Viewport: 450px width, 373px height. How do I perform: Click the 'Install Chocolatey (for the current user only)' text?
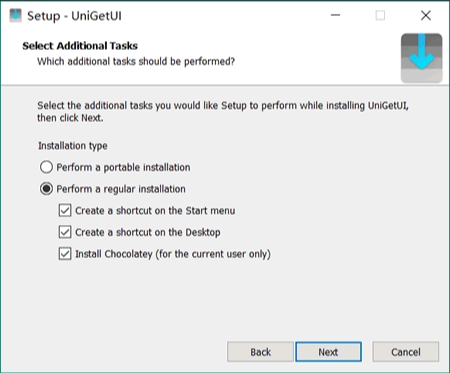point(173,254)
